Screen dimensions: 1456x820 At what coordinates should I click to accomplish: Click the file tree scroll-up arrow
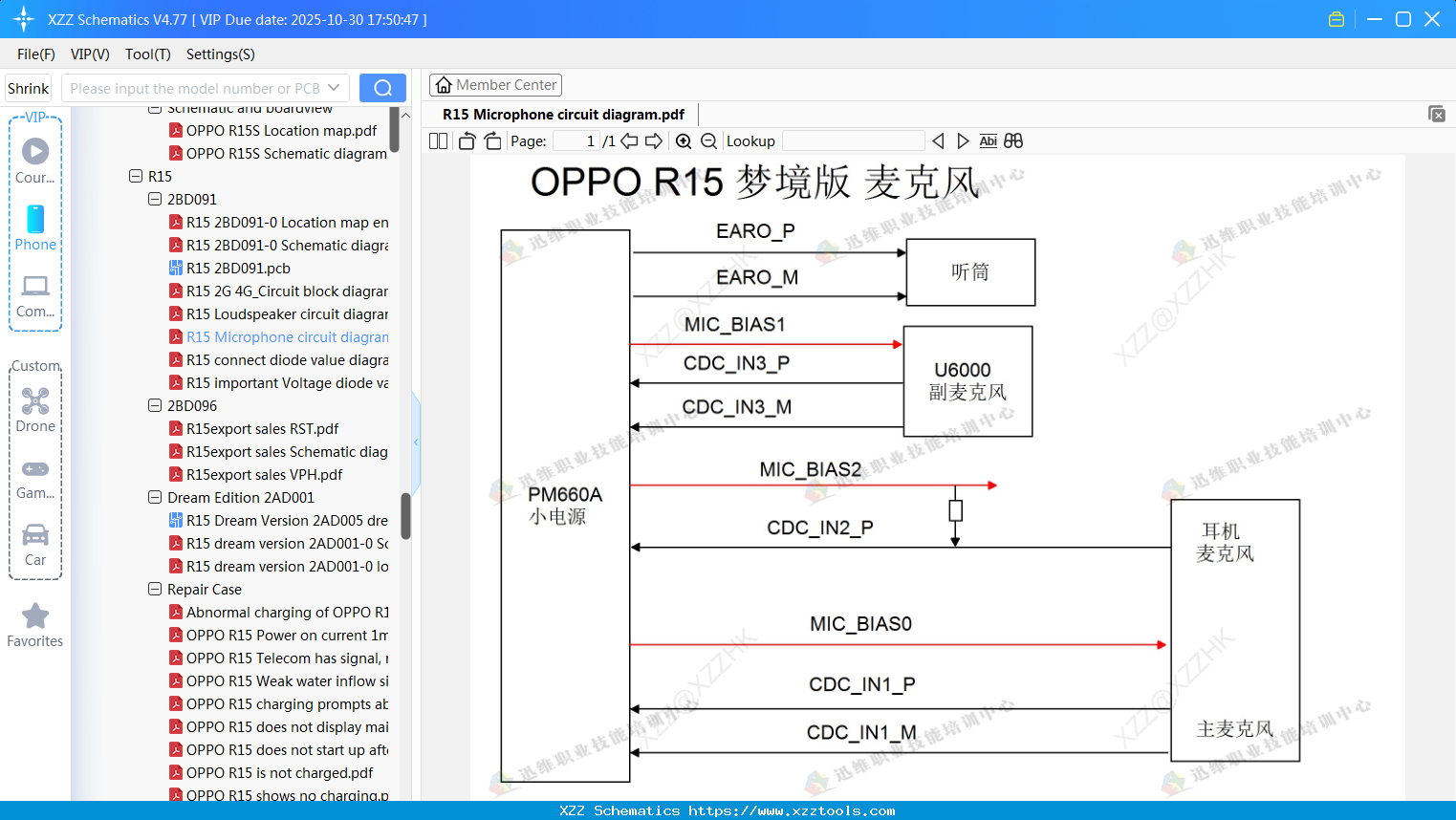pos(405,116)
